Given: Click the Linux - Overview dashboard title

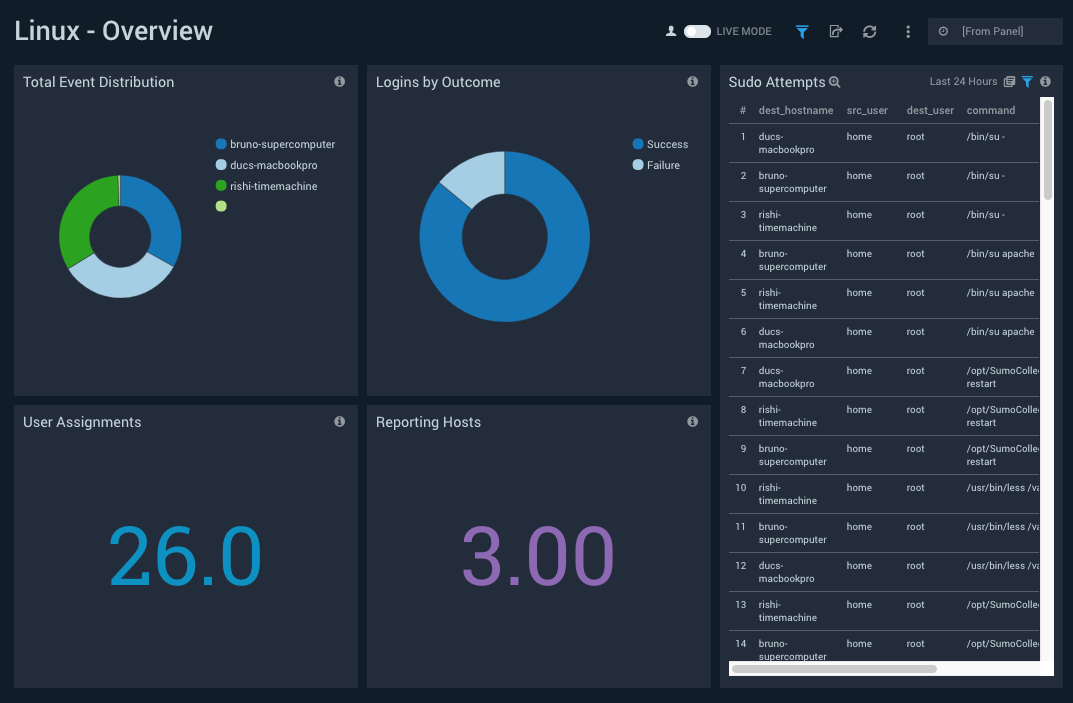Looking at the screenshot, I should pos(113,31).
